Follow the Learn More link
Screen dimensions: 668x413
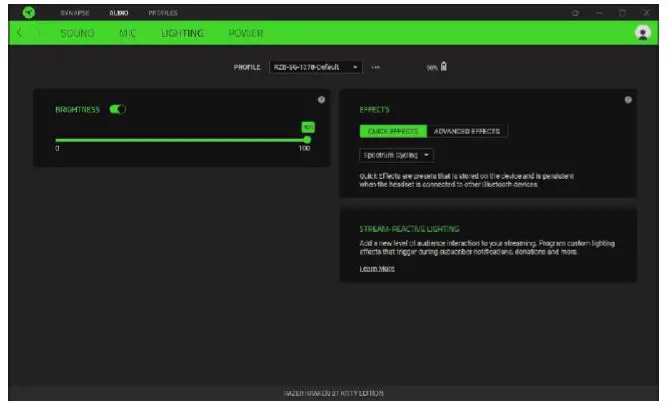377,269
